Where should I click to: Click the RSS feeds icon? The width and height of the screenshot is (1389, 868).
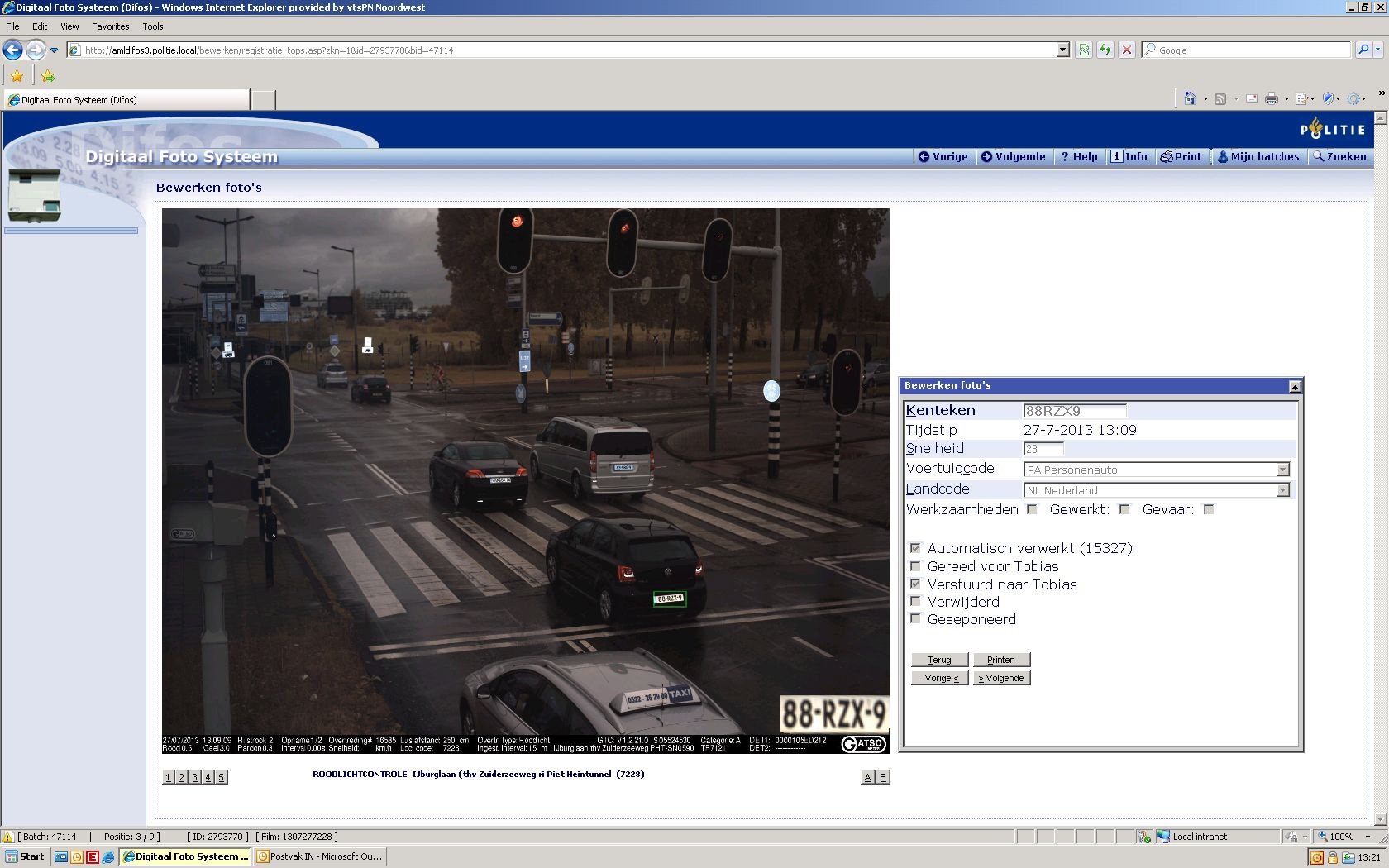coord(1220,98)
